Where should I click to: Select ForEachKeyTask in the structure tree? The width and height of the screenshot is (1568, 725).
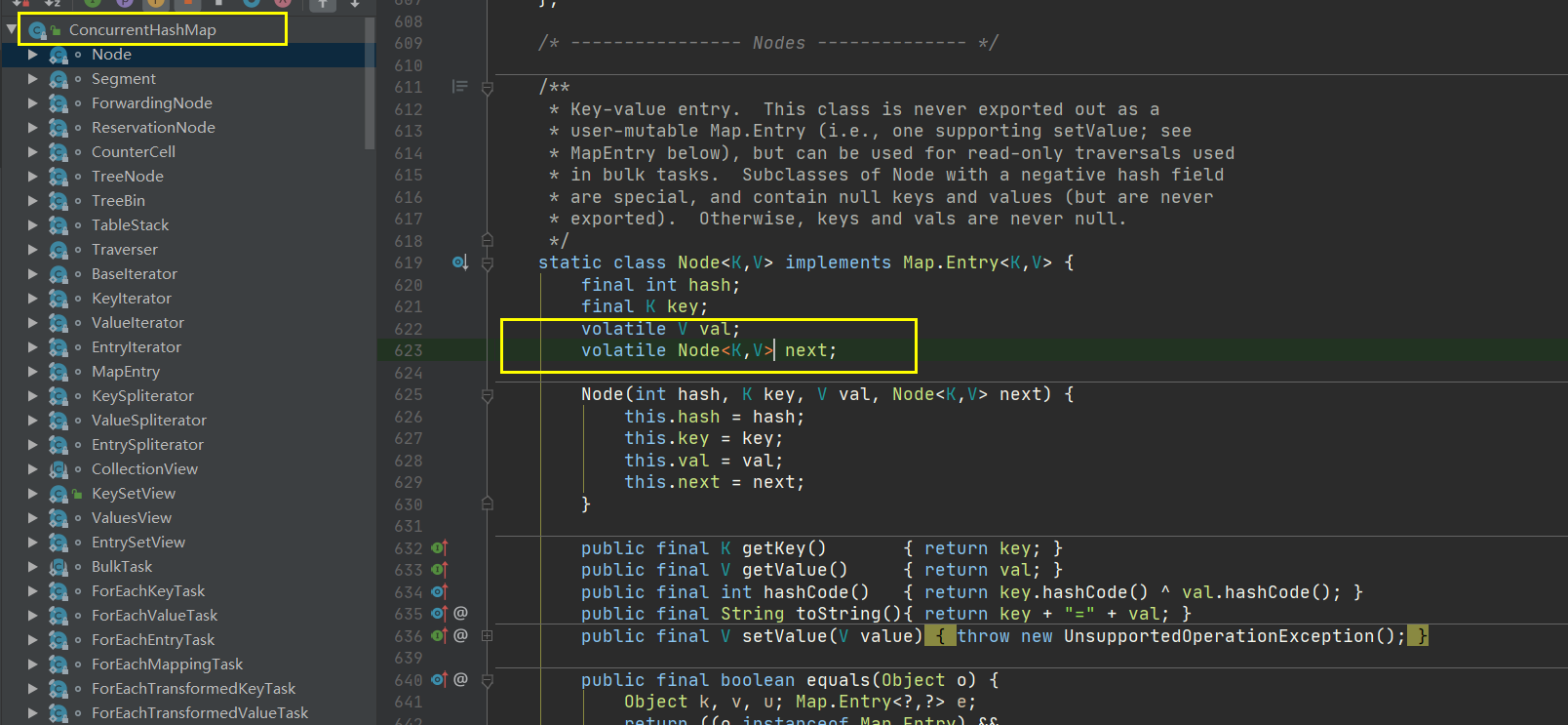[x=148, y=591]
